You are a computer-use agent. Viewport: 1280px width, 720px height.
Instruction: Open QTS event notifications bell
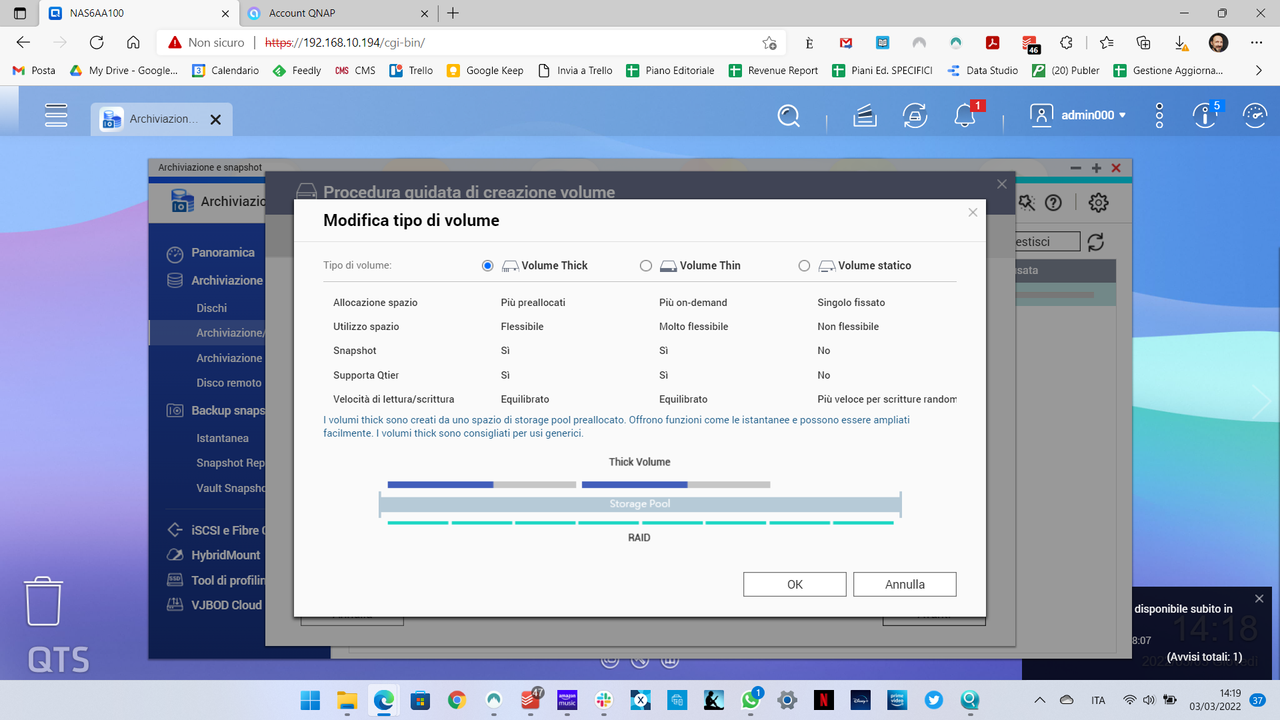coord(965,116)
